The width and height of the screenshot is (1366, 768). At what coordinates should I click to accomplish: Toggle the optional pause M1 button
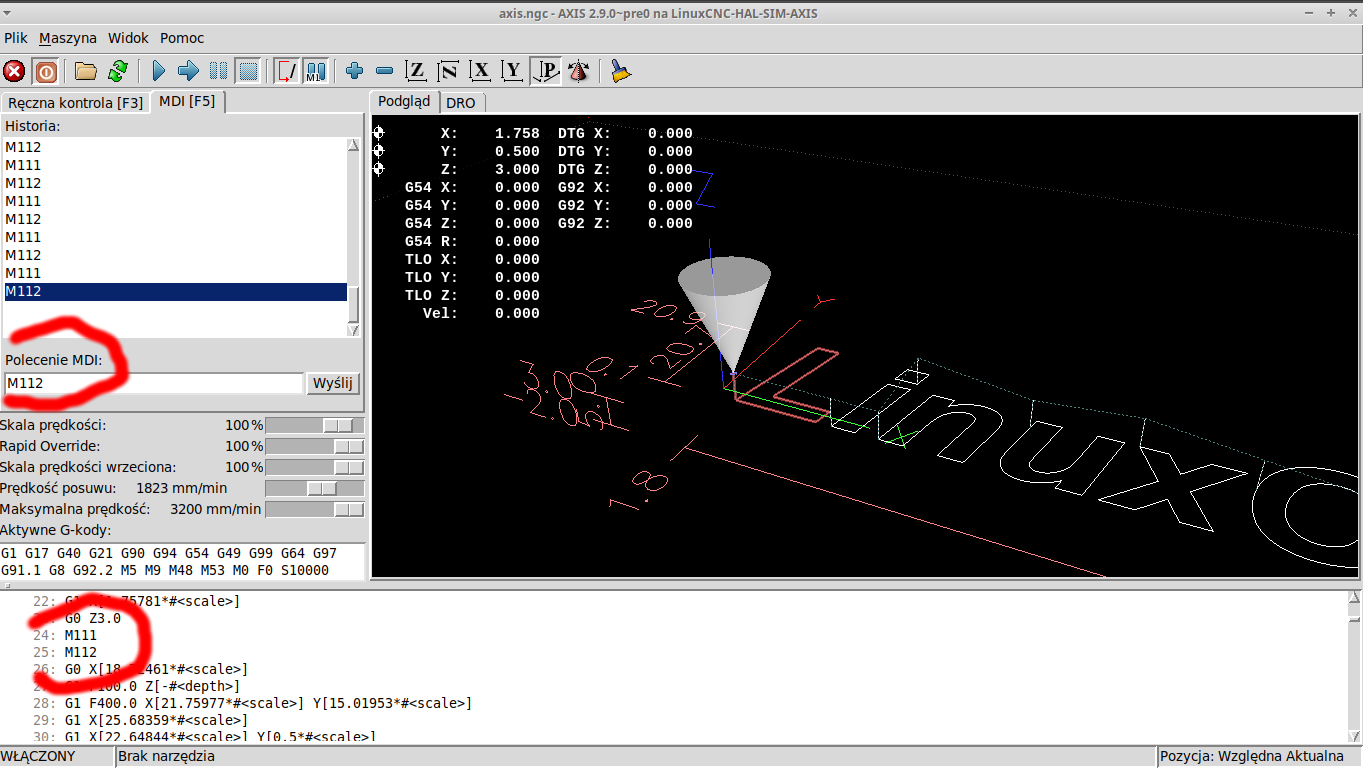point(316,71)
